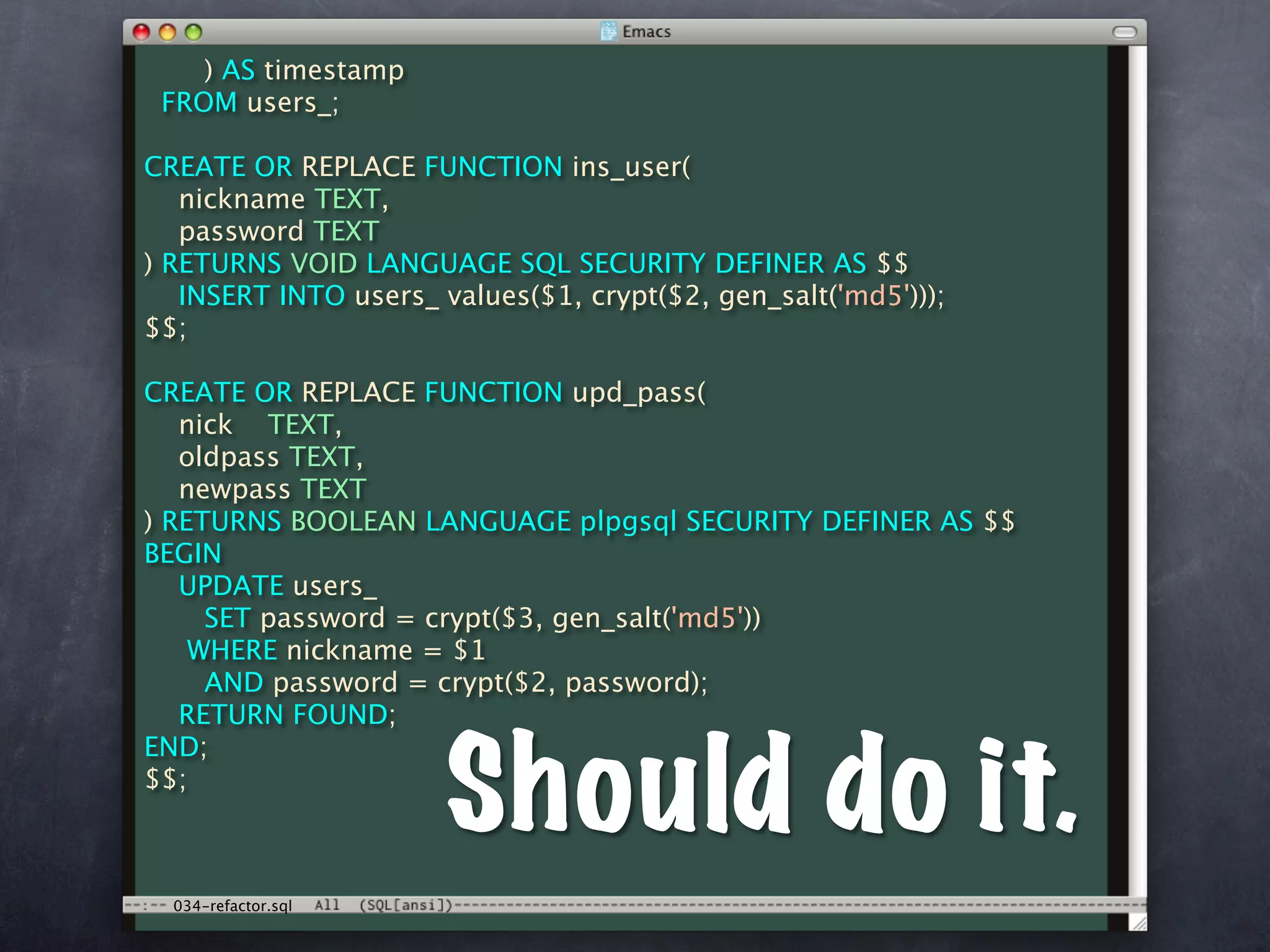Click the Emacs document icon in title bar
Image resolution: width=1270 pixels, height=952 pixels.
click(609, 31)
